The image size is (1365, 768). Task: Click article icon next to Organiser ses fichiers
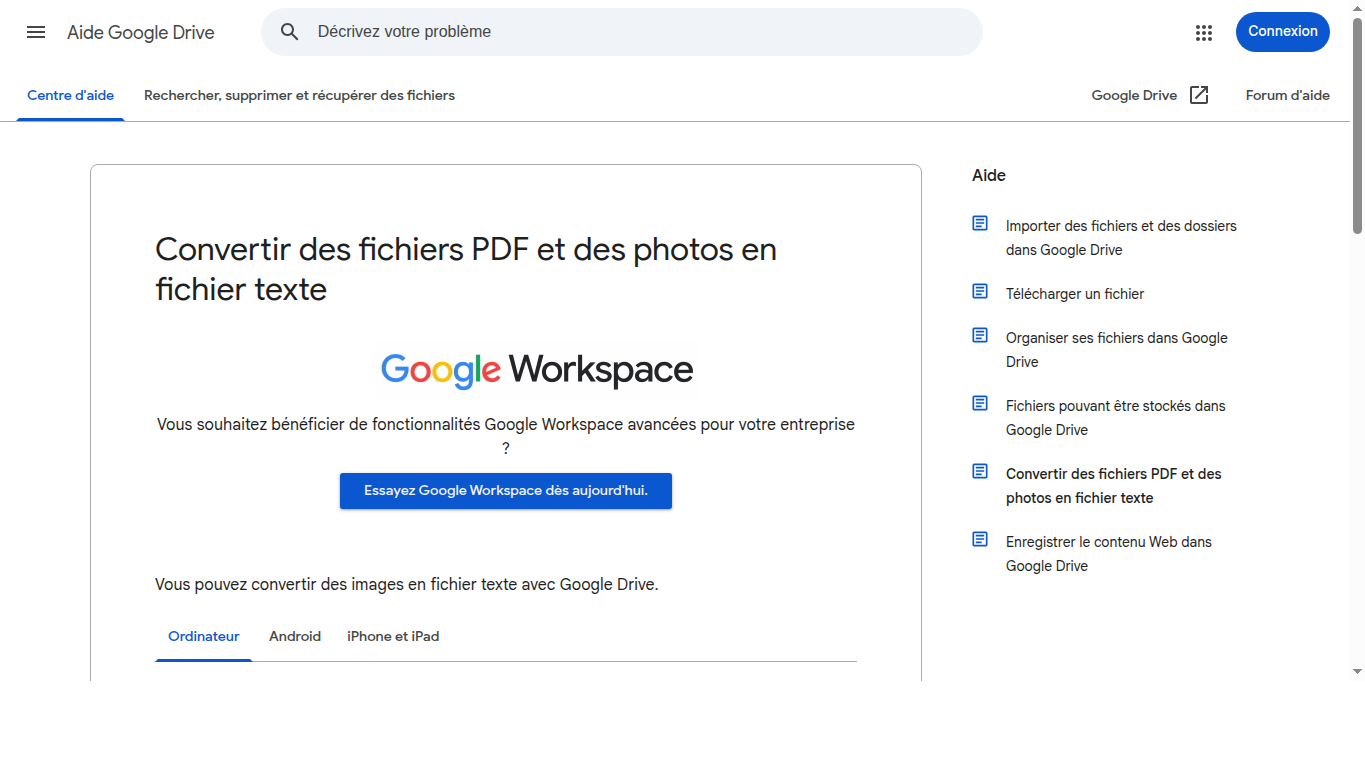point(980,335)
